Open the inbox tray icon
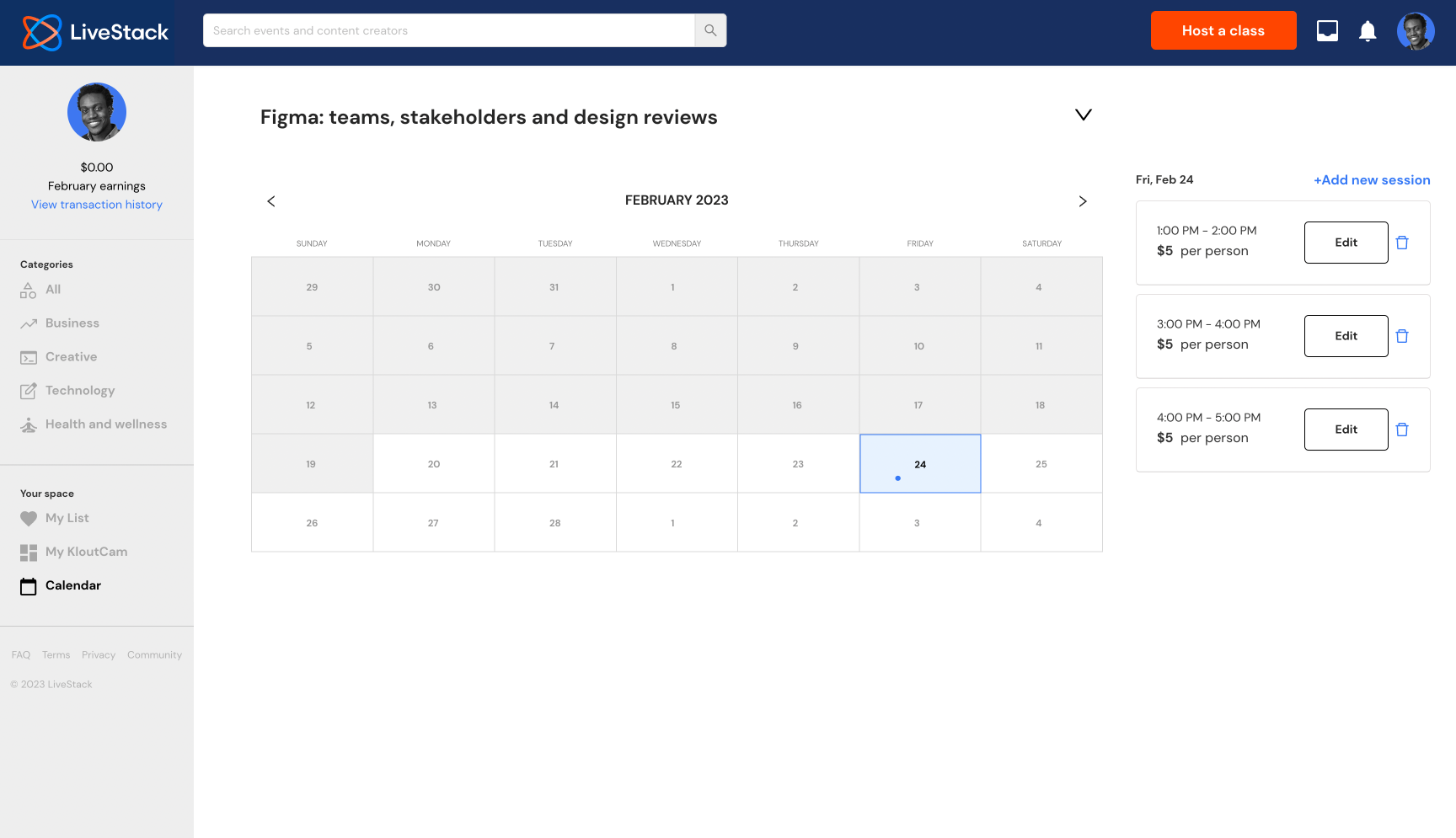This screenshot has height=838, width=1456. coord(1327,31)
